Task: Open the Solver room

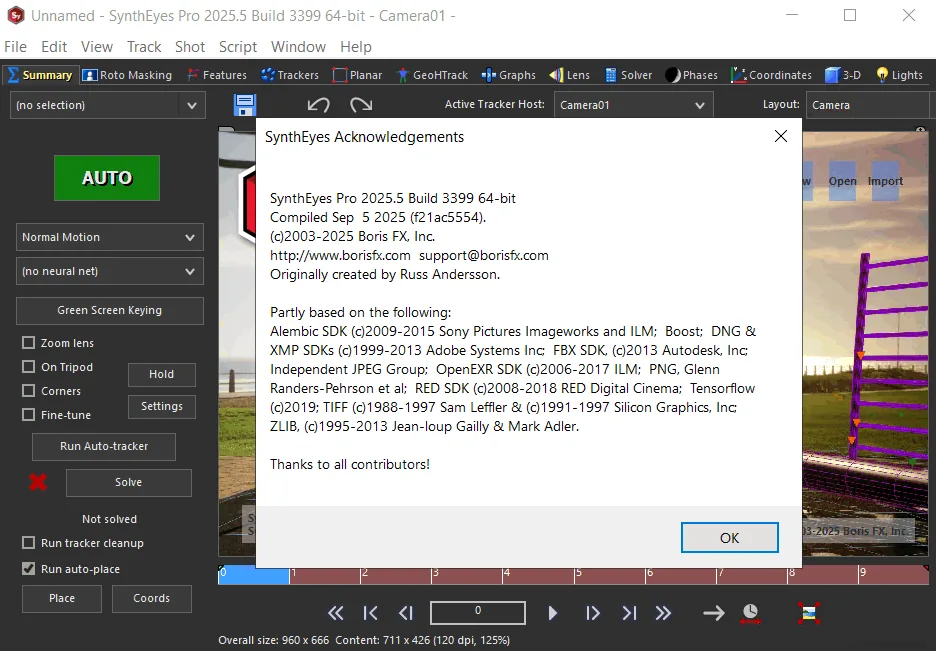Action: pos(628,75)
